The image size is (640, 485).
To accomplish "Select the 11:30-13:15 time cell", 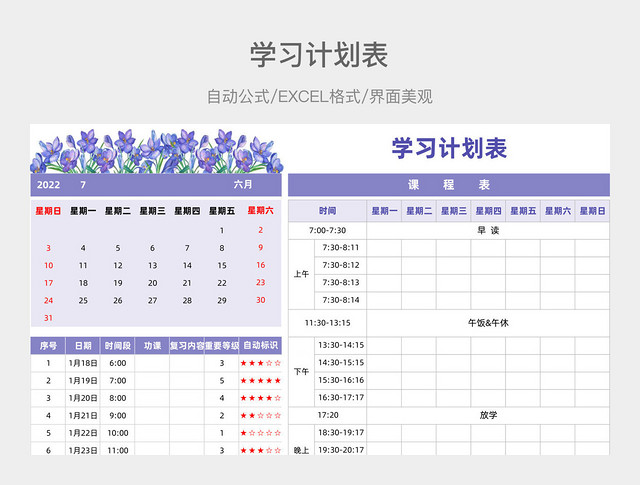I will [327, 323].
